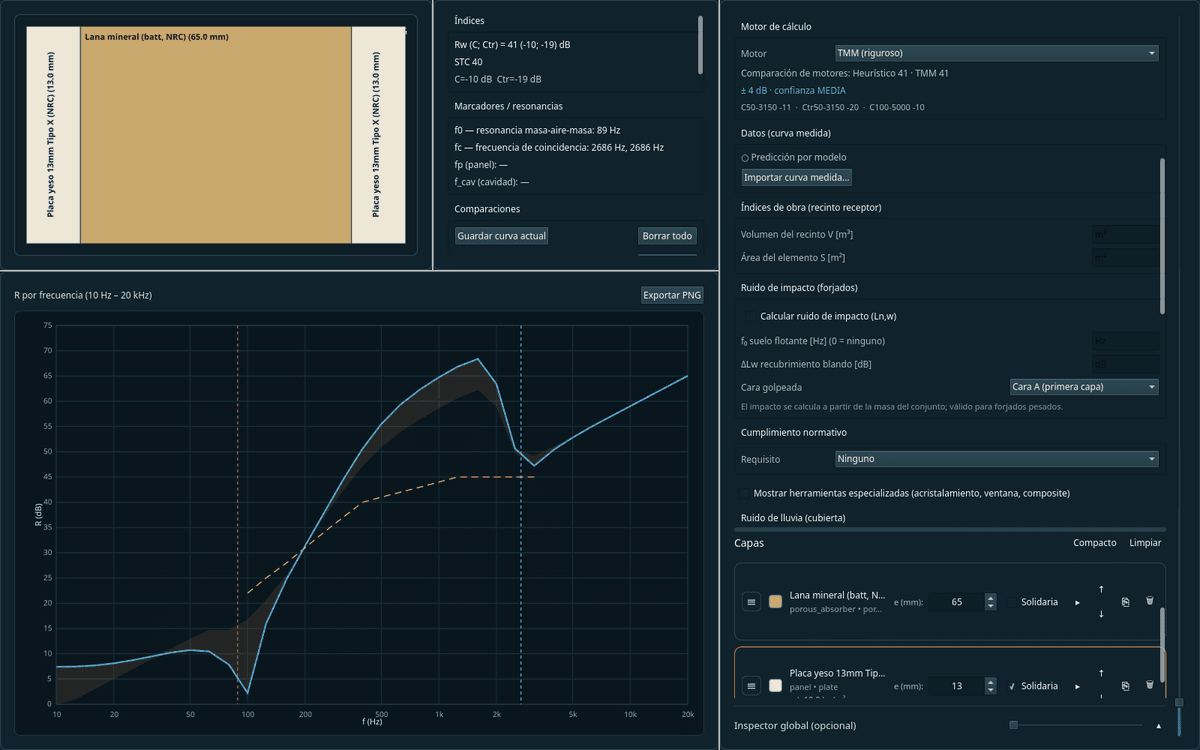
Task: Click the Comparación de motores text line
Action: click(845, 73)
